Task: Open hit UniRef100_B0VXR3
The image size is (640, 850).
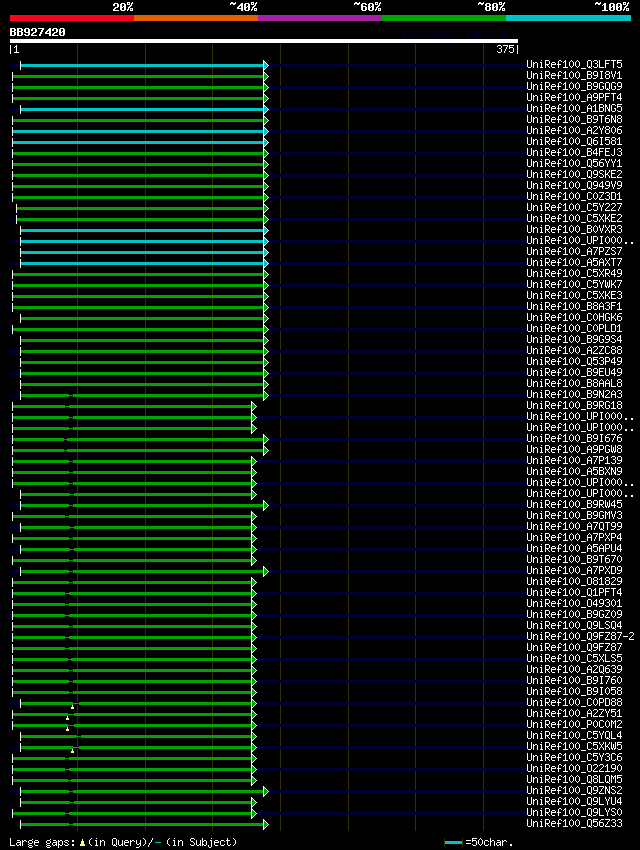Action: (574, 229)
